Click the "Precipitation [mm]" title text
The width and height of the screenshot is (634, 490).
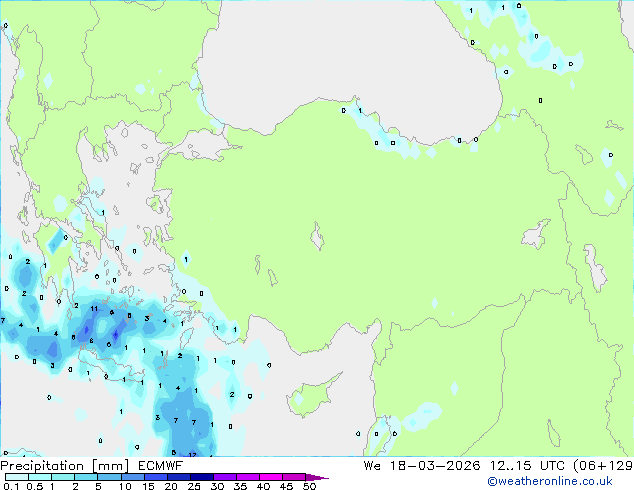point(65,466)
